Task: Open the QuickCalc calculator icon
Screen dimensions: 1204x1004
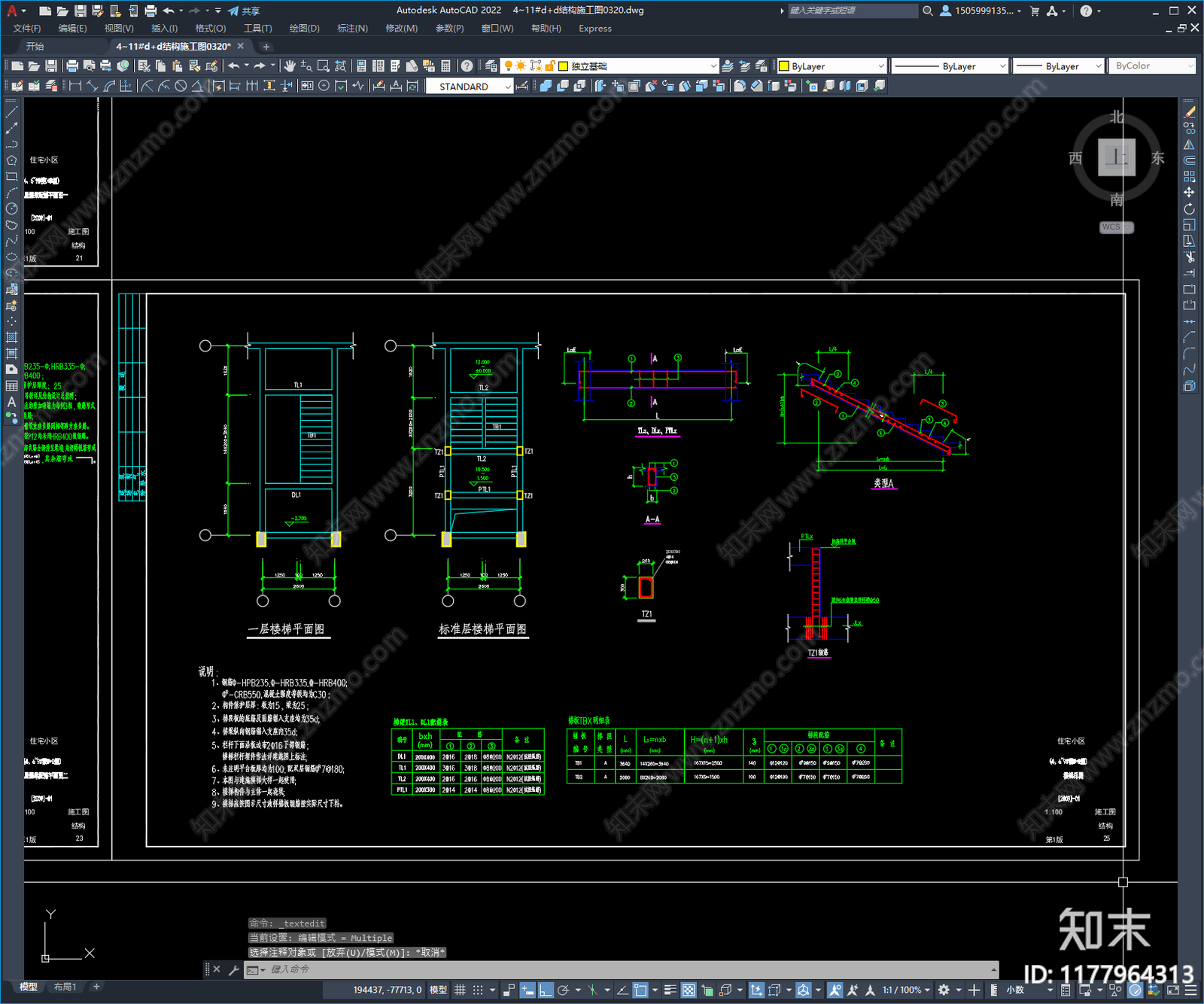Action: pos(445,66)
